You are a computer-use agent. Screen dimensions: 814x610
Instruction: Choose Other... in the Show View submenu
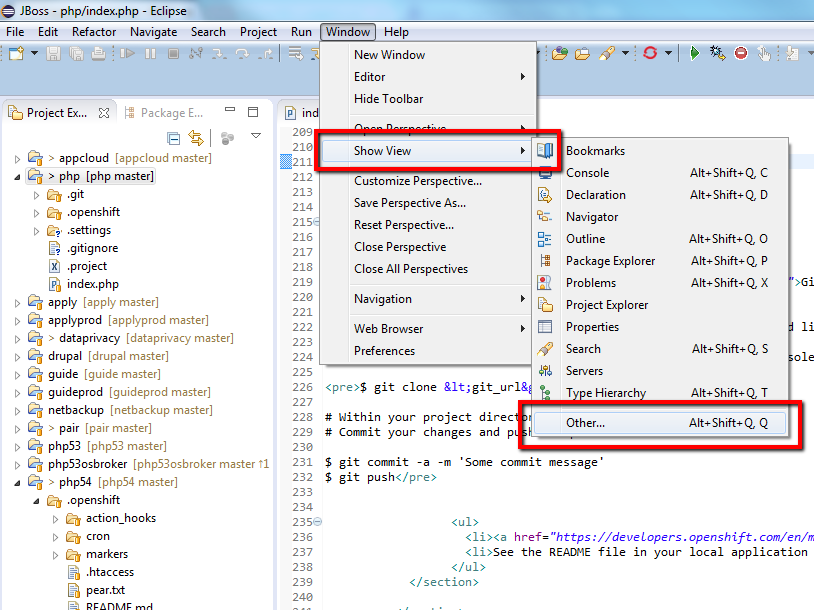pos(585,423)
